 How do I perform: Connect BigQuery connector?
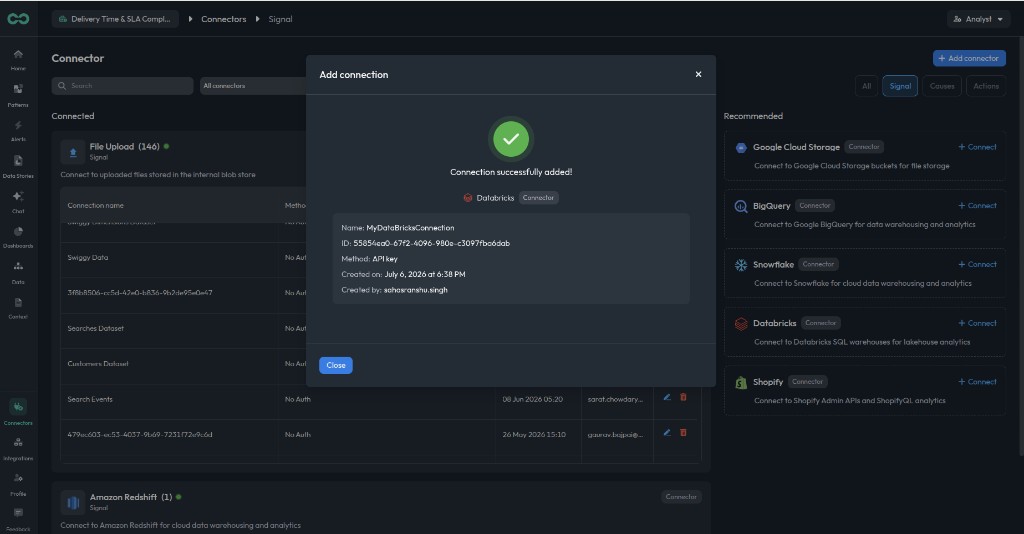[x=977, y=206]
